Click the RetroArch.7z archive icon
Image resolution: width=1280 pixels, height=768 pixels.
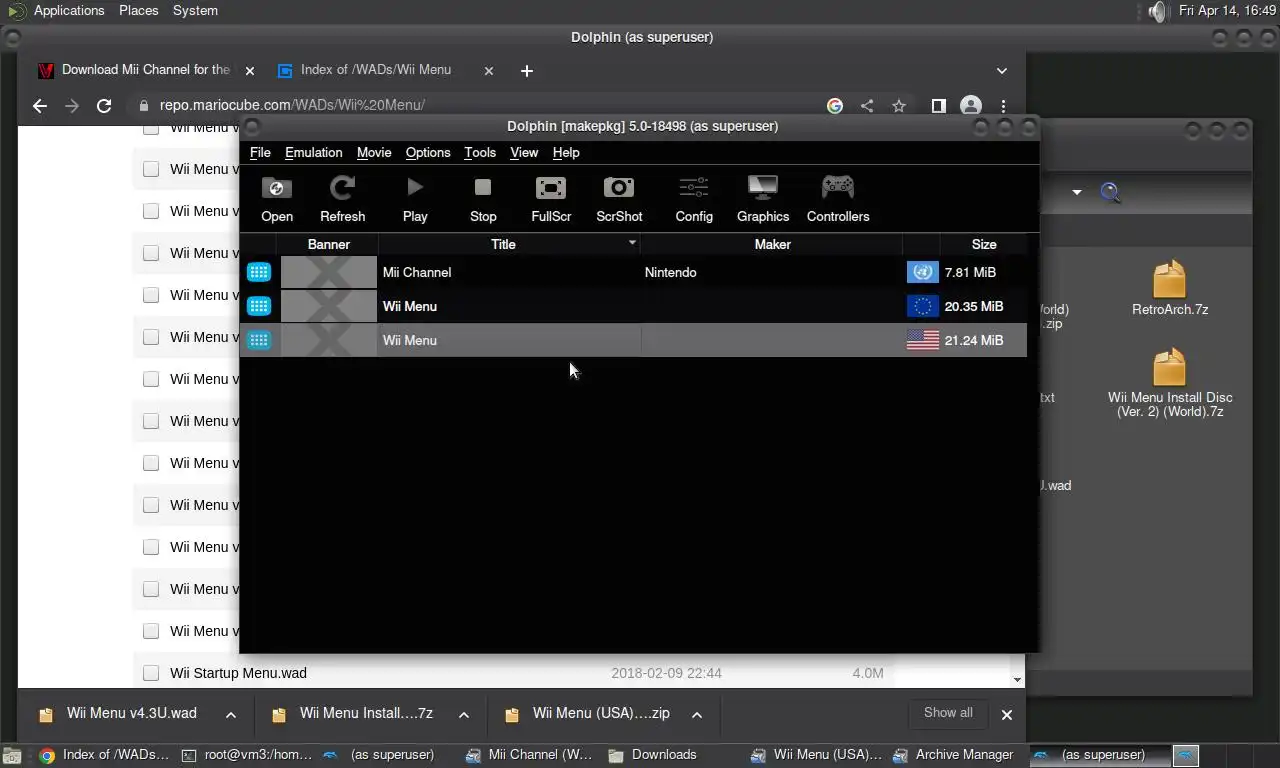coord(1169,280)
